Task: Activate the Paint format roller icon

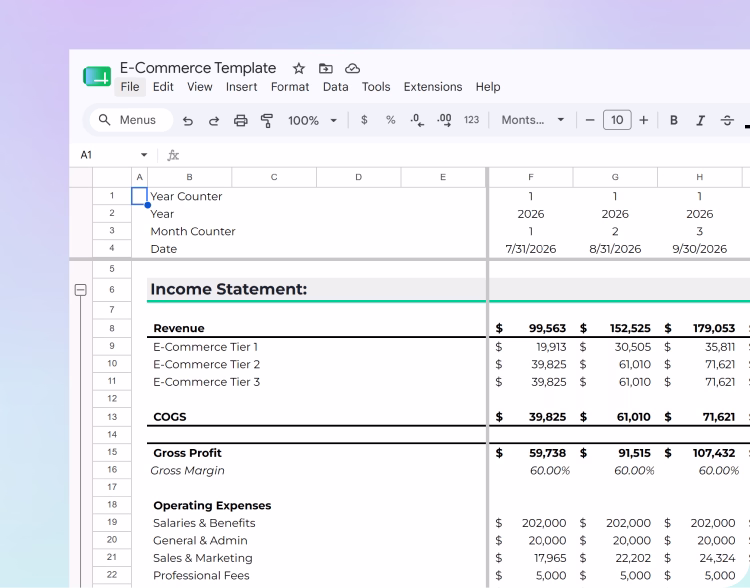Action: click(267, 121)
